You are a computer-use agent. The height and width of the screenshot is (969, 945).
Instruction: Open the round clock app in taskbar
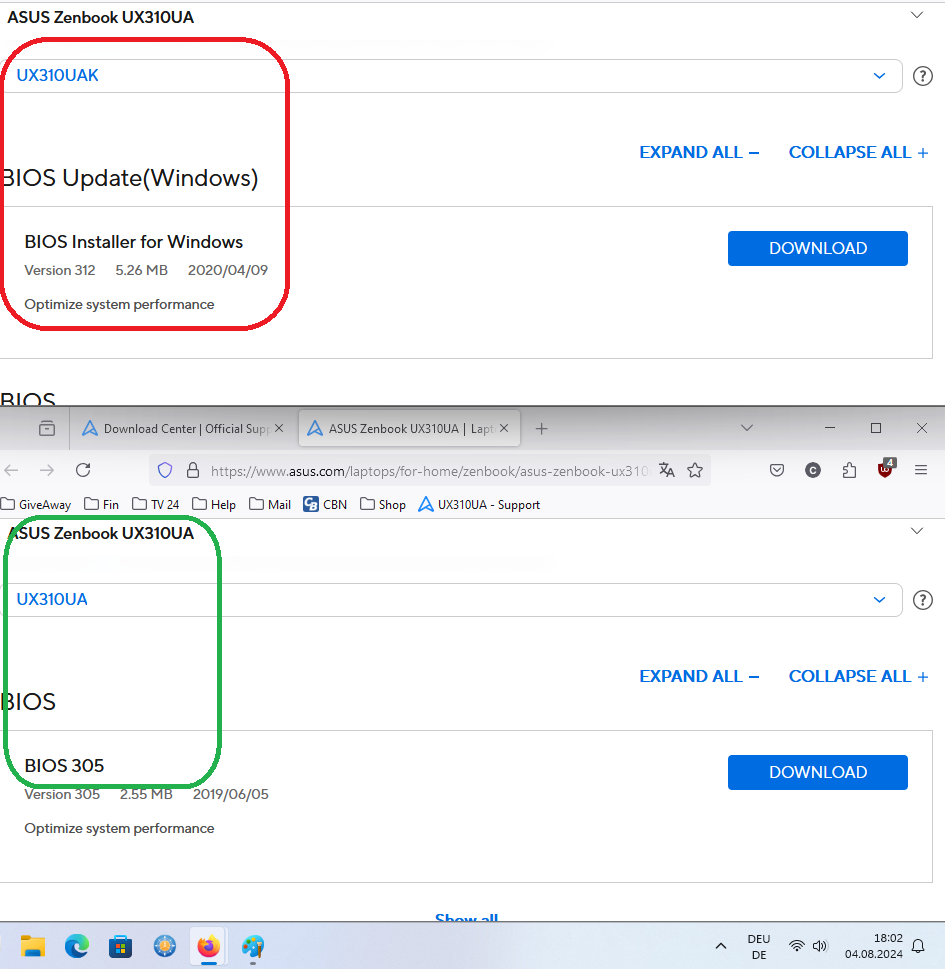coord(165,946)
